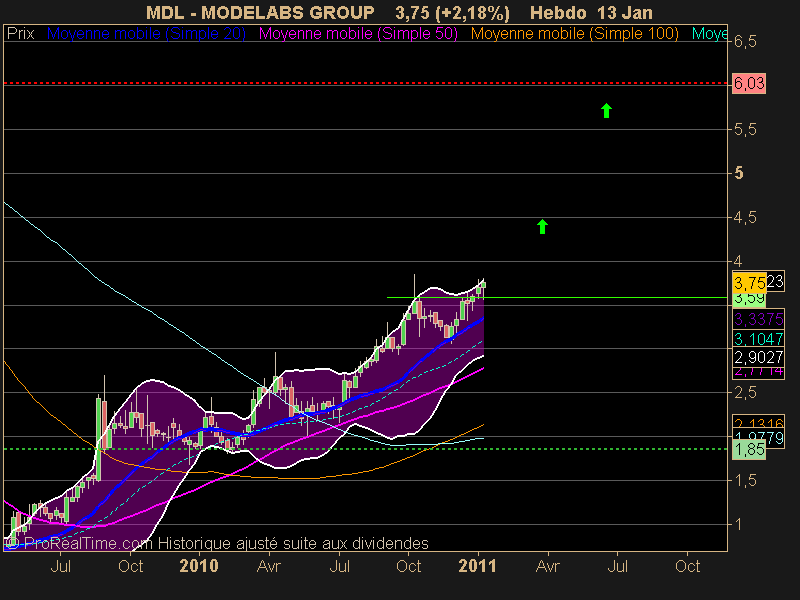The width and height of the screenshot is (800, 600).
Task: Click the 6,5 price axis label
Action: 745,41
